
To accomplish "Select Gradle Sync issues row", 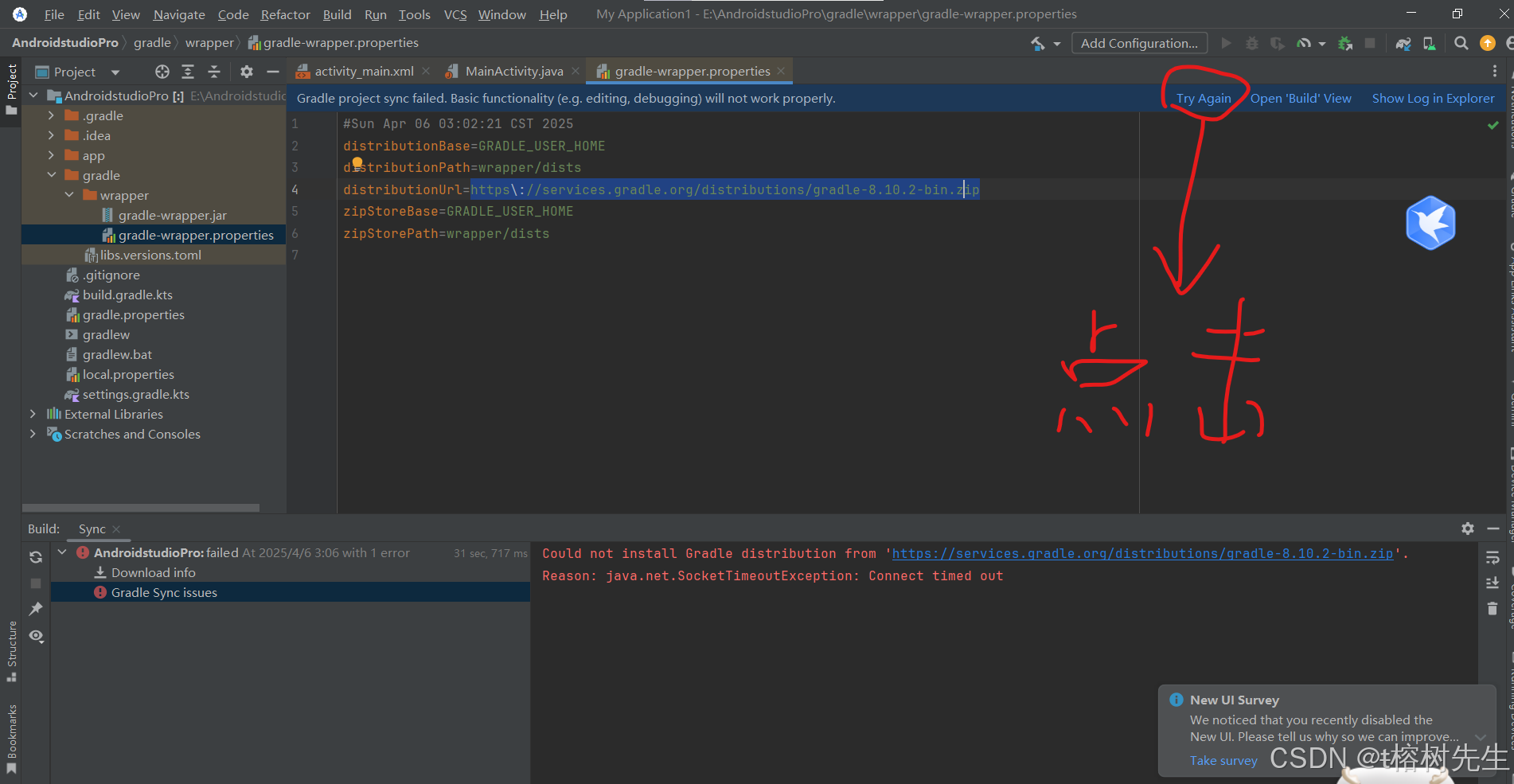I will pyautogui.click(x=291, y=592).
